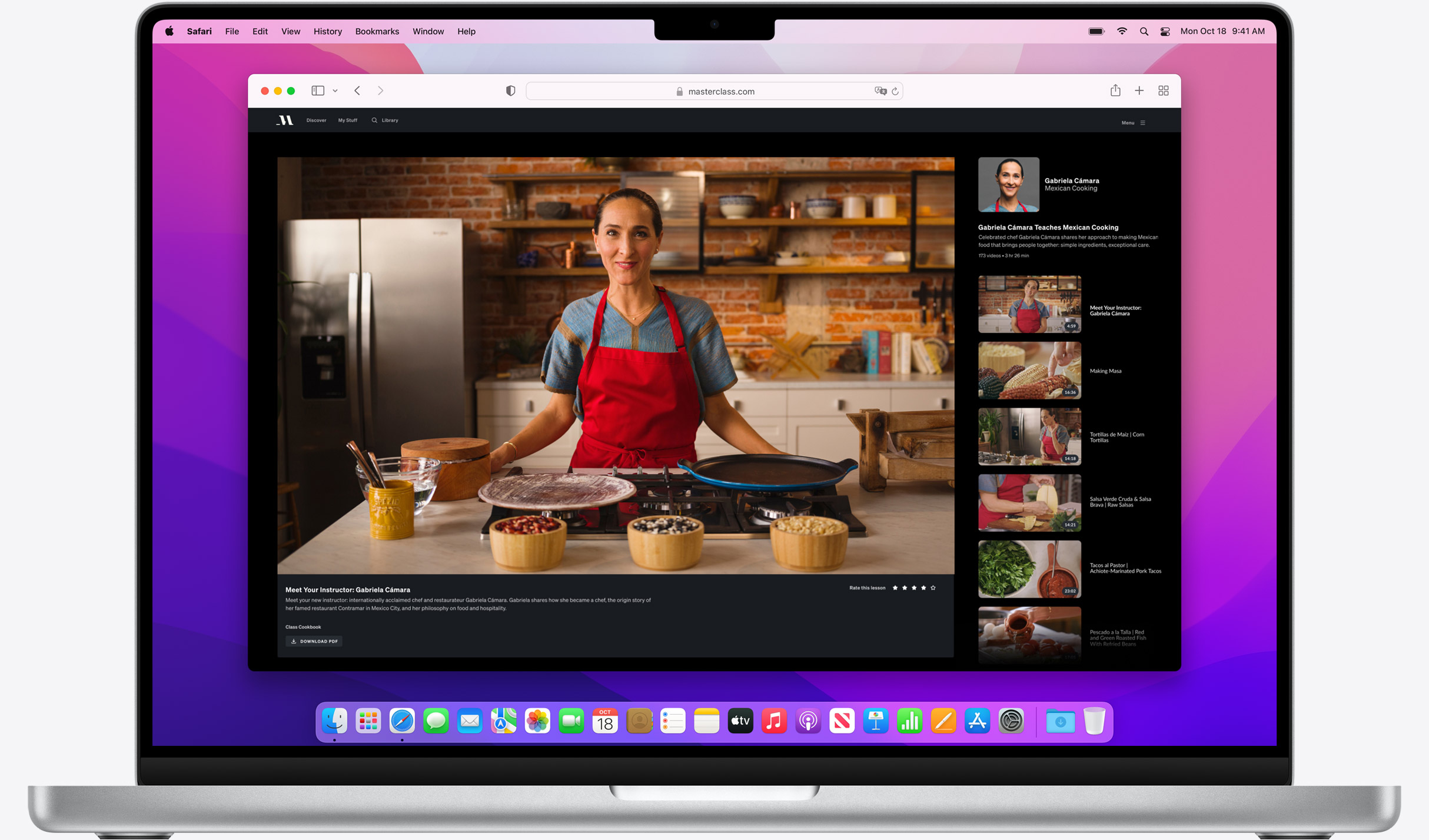The height and width of the screenshot is (840, 1429).
Task: Click the sidebar toggle icon in Safari
Action: coord(318,91)
